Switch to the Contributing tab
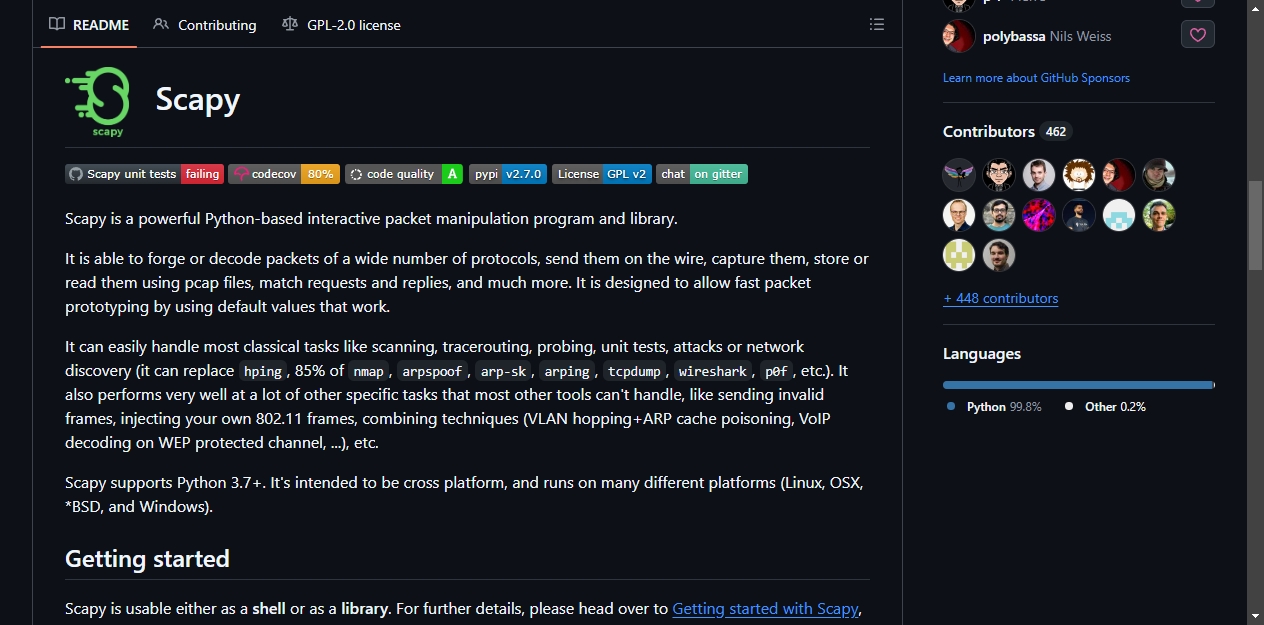The image size is (1264, 625). coord(205,25)
